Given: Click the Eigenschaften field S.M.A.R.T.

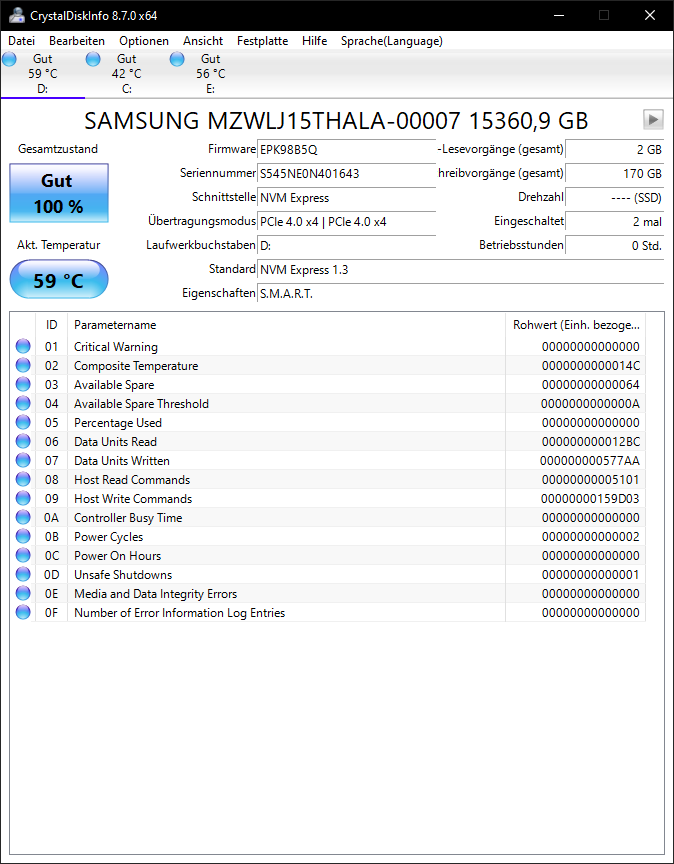Looking at the screenshot, I should pyautogui.click(x=461, y=294).
